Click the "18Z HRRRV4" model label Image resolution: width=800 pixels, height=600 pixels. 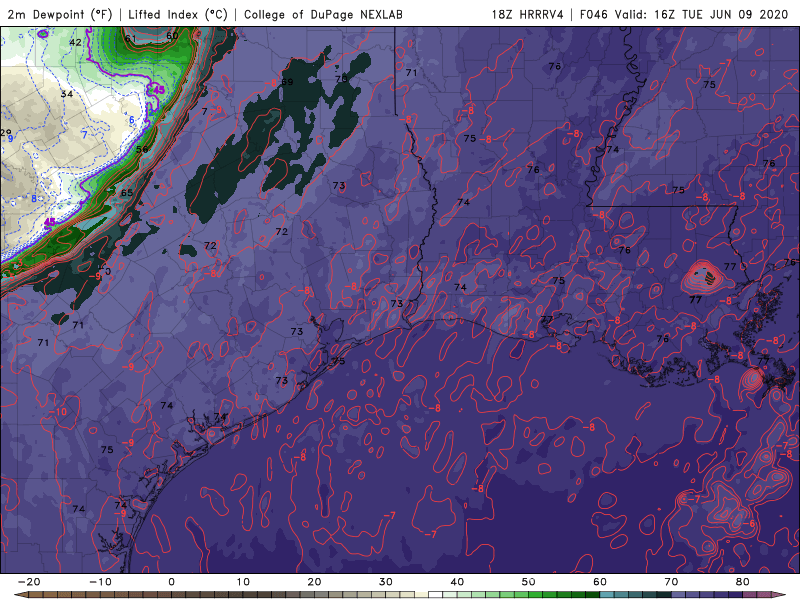click(x=528, y=15)
